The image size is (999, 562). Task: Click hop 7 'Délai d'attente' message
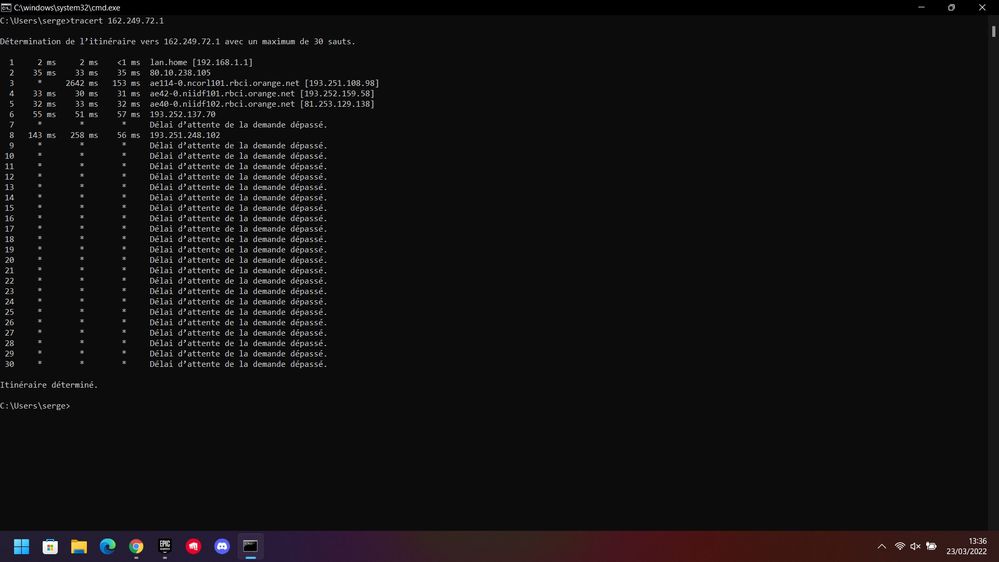click(x=238, y=125)
